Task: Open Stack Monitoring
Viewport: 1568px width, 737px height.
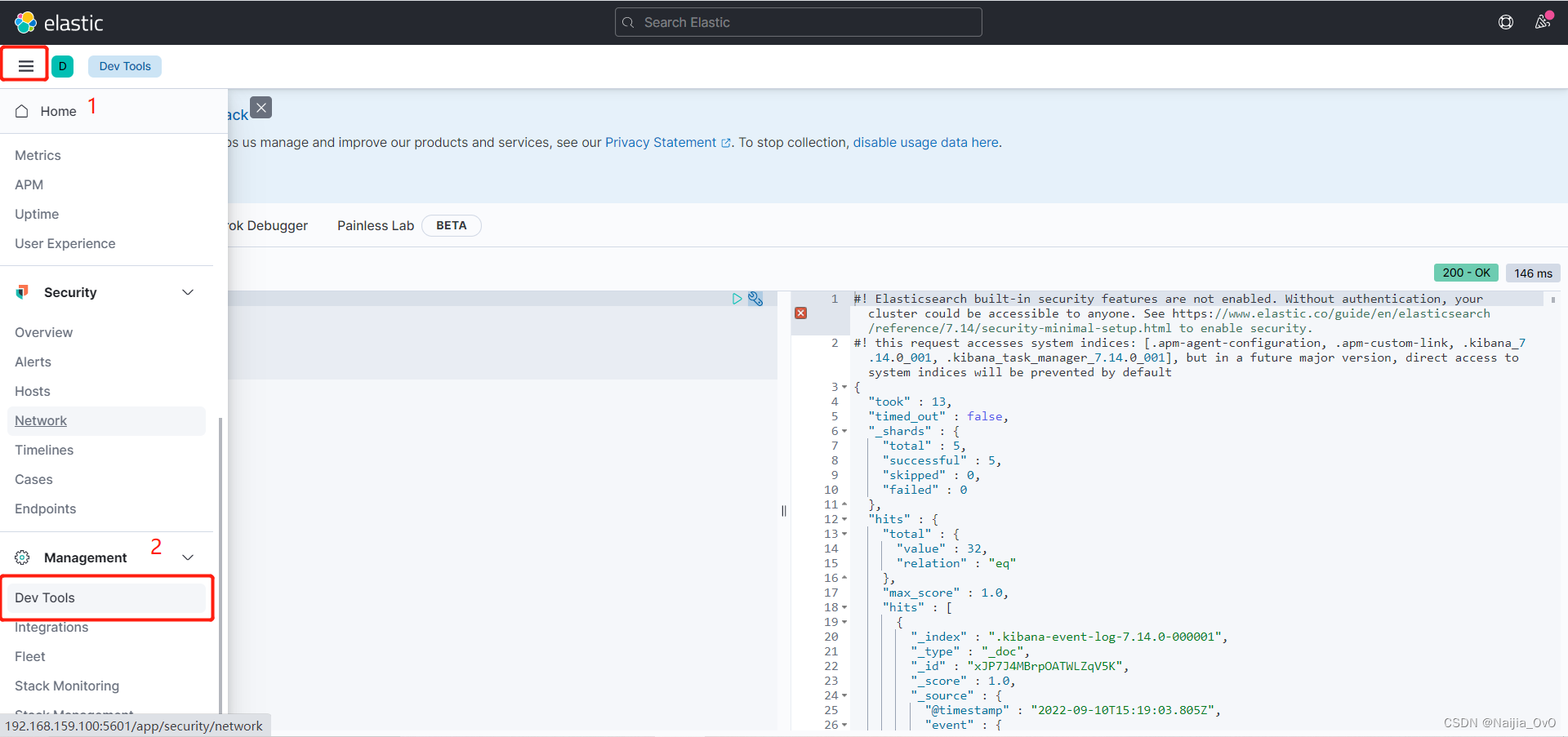Action: [67, 686]
